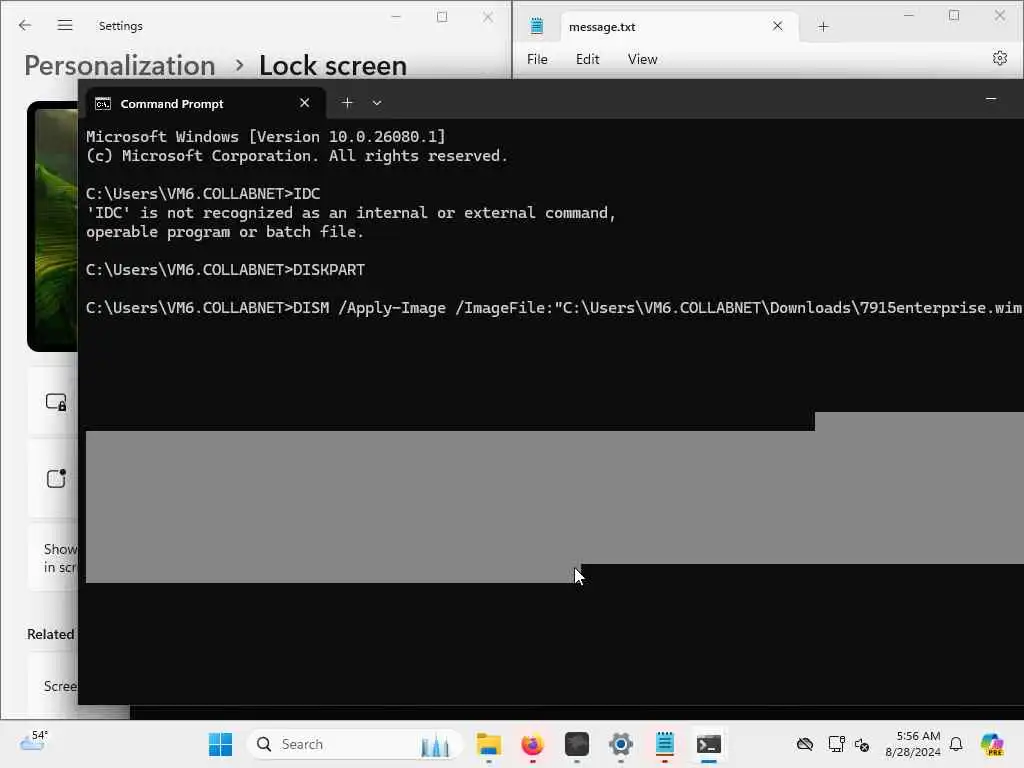
Task: Switch to Terminal via taskbar icon
Action: click(x=709, y=744)
